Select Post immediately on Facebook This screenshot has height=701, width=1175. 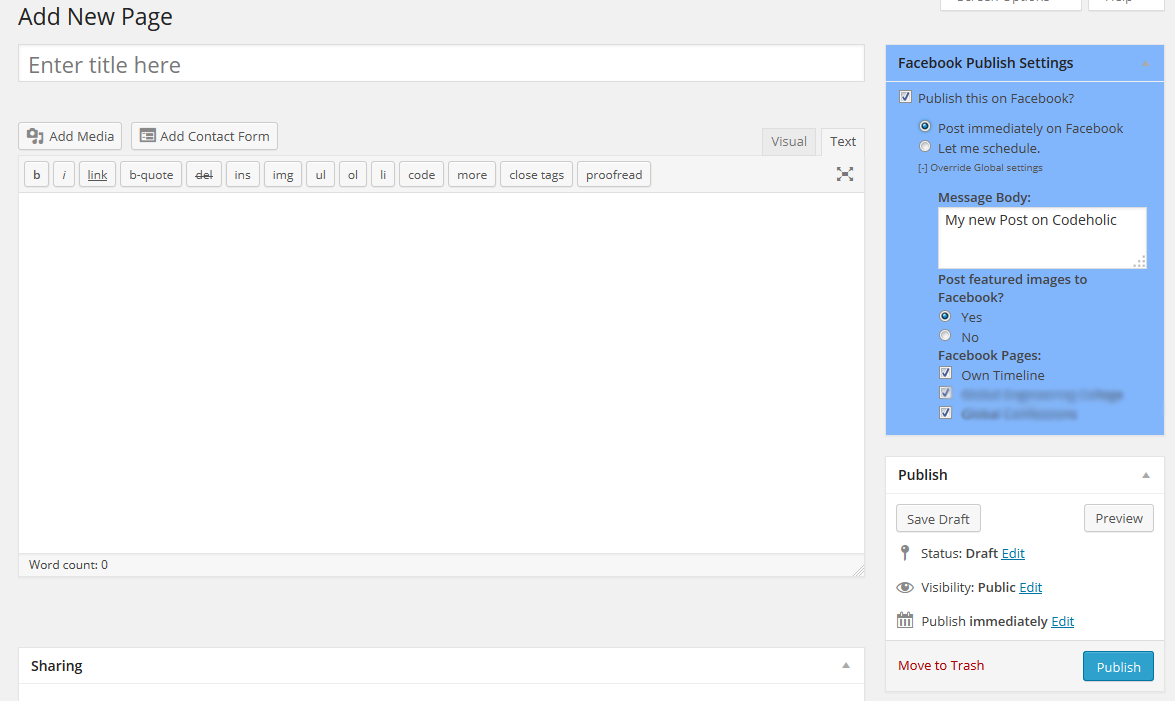[x=925, y=126]
